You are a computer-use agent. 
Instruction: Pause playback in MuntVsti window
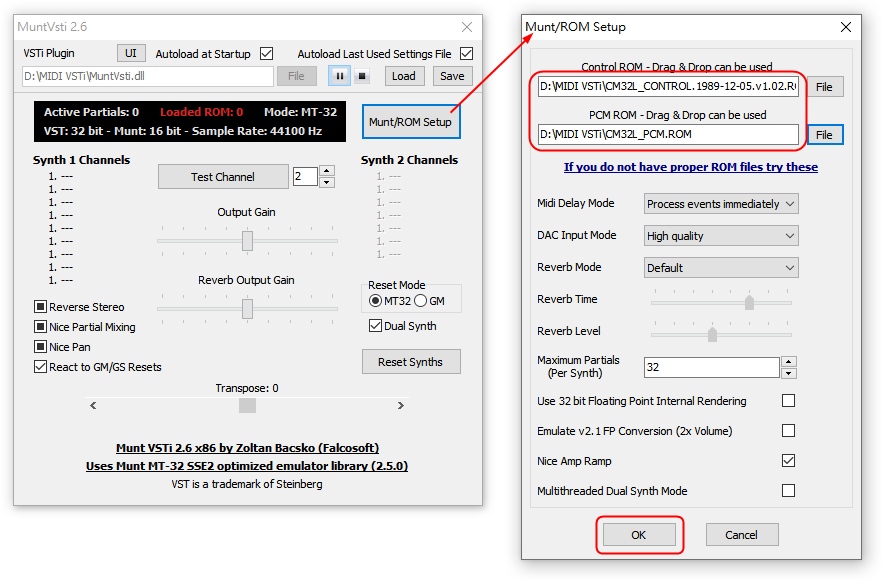(339, 76)
